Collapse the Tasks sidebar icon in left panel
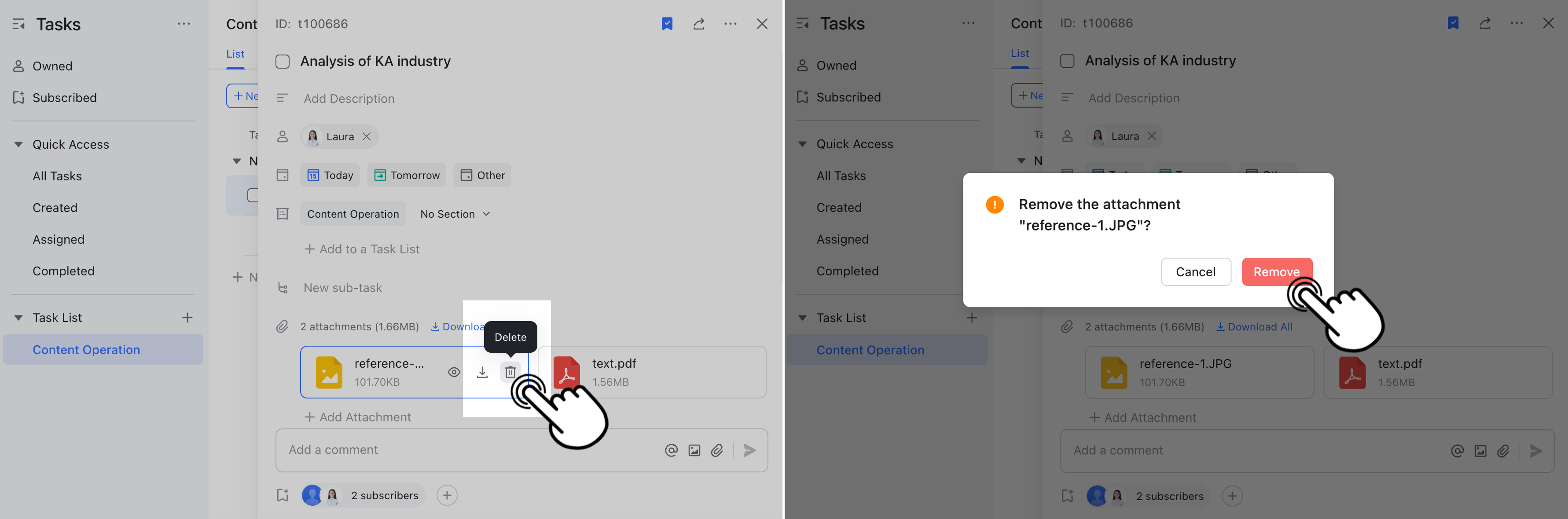The image size is (1568, 519). [19, 24]
